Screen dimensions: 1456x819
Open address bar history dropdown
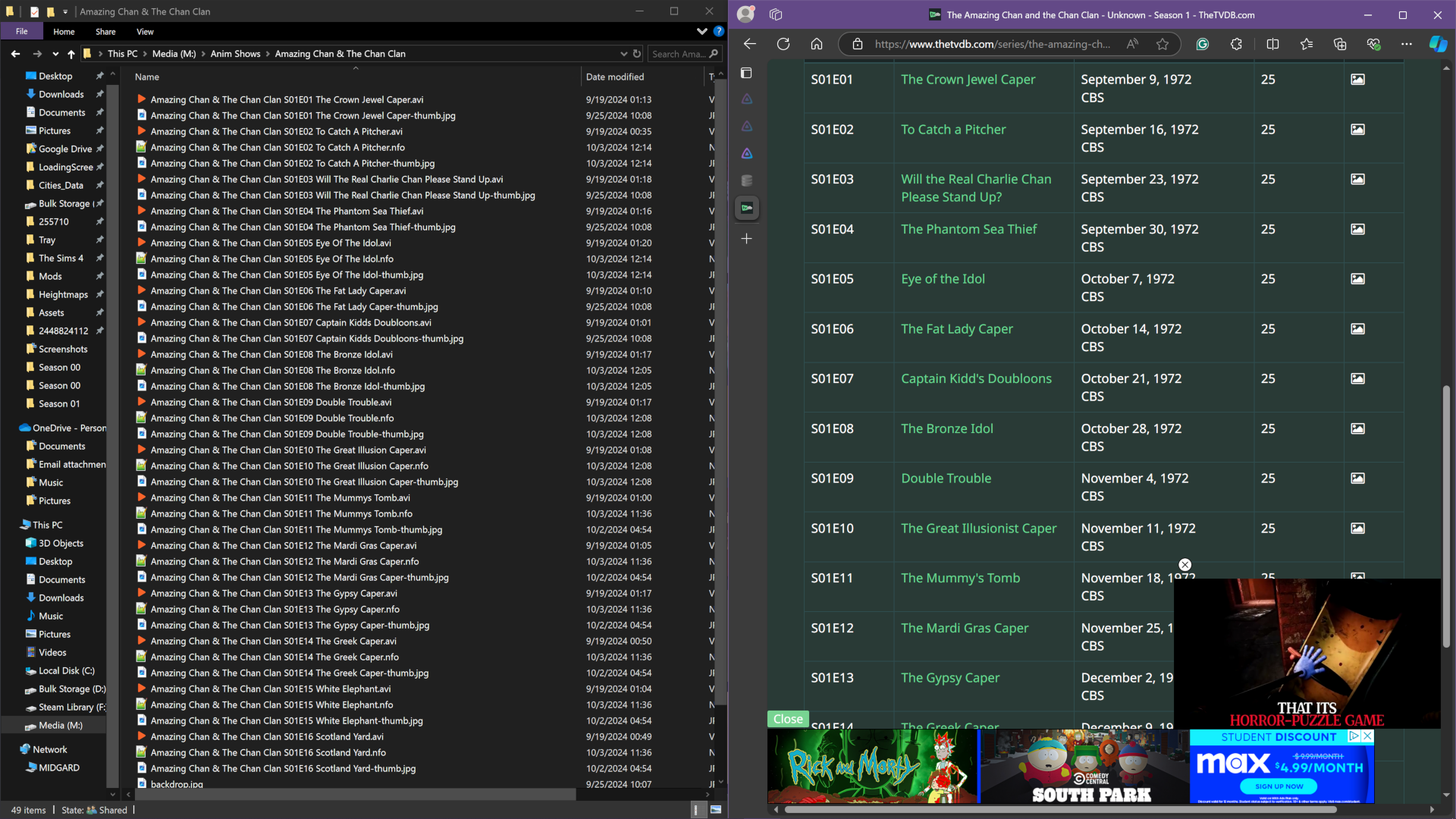click(623, 54)
